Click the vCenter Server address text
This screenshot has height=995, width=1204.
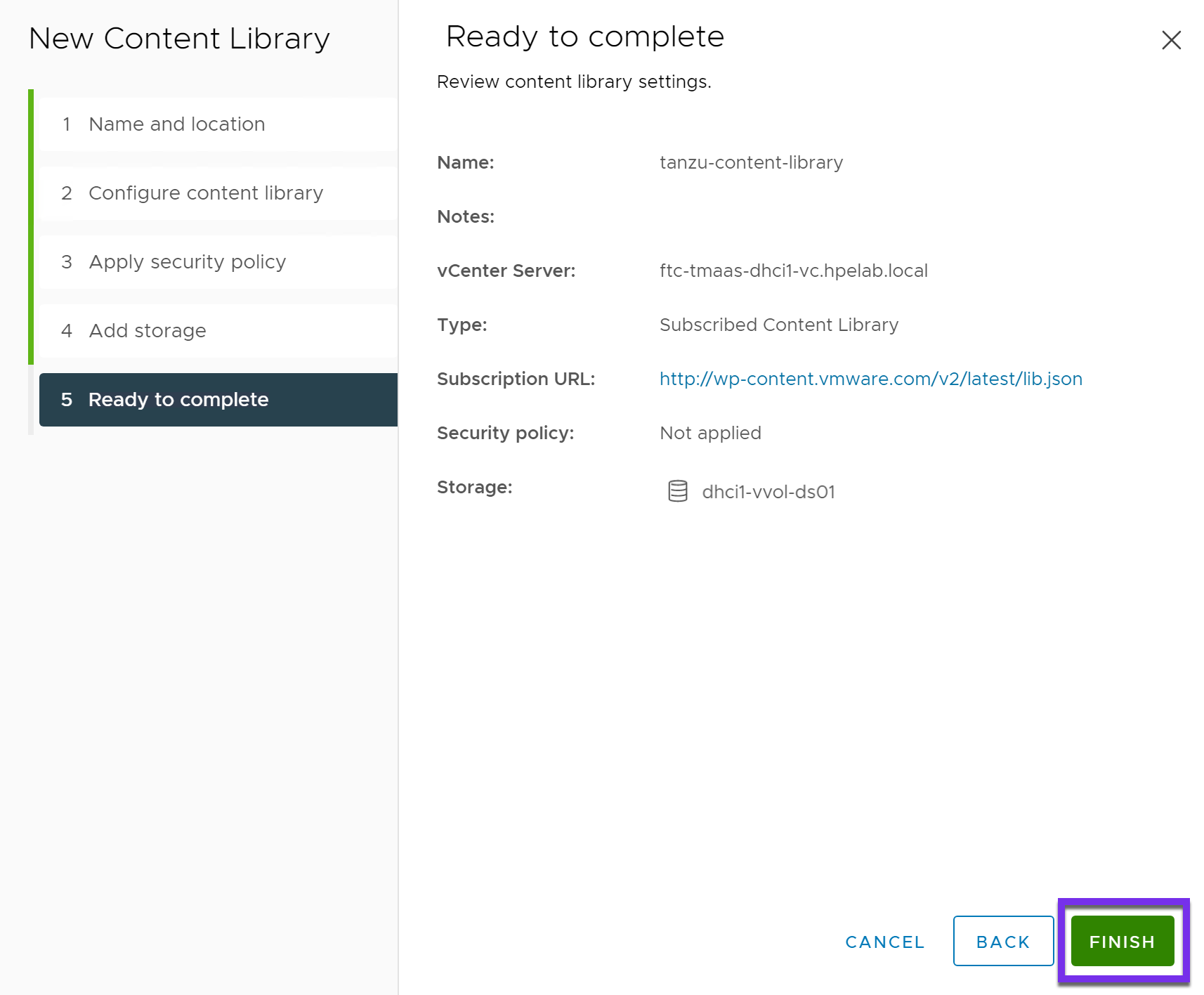(x=793, y=271)
